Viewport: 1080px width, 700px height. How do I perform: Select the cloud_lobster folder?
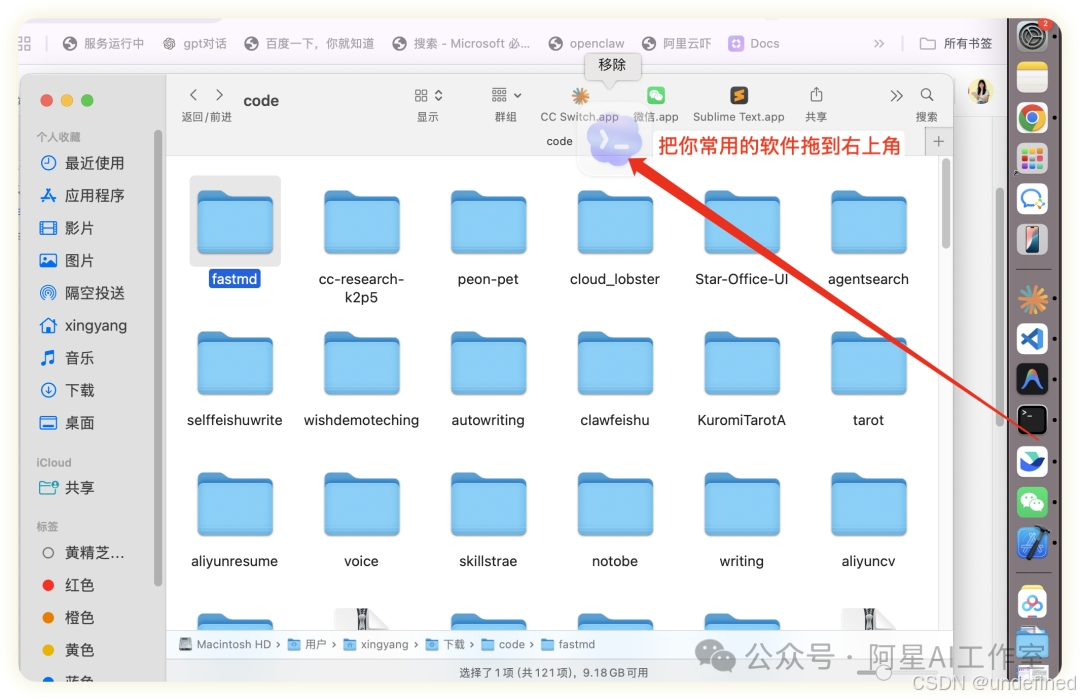pyautogui.click(x=615, y=222)
